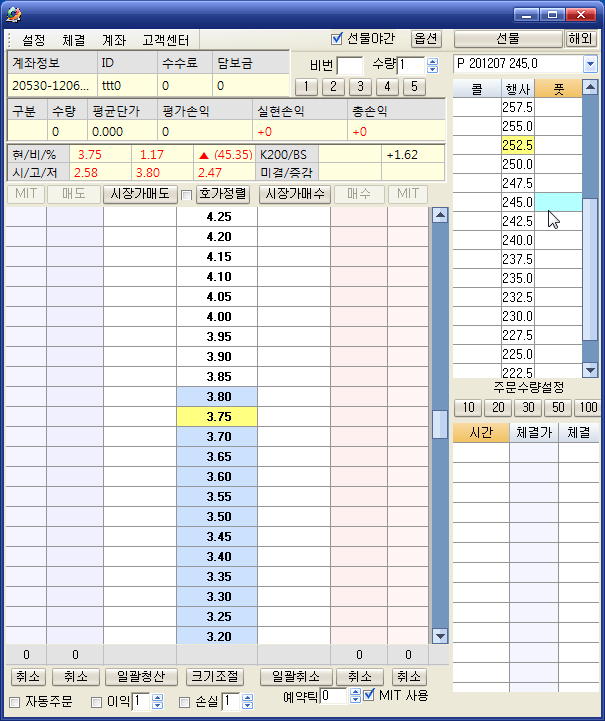Enable the 이익 checkbox
This screenshot has height=721, width=605.
96,703
